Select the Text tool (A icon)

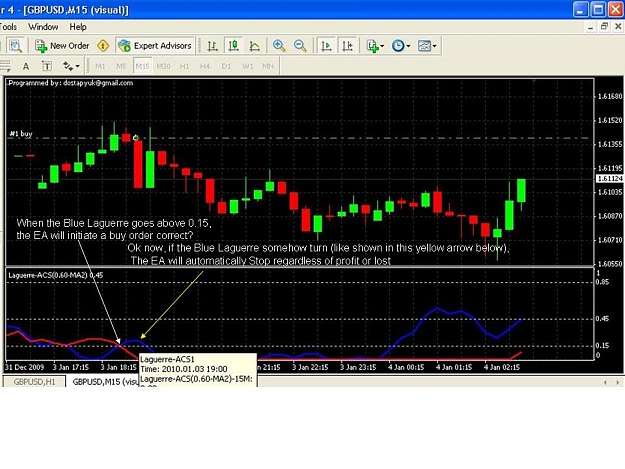(x=26, y=67)
